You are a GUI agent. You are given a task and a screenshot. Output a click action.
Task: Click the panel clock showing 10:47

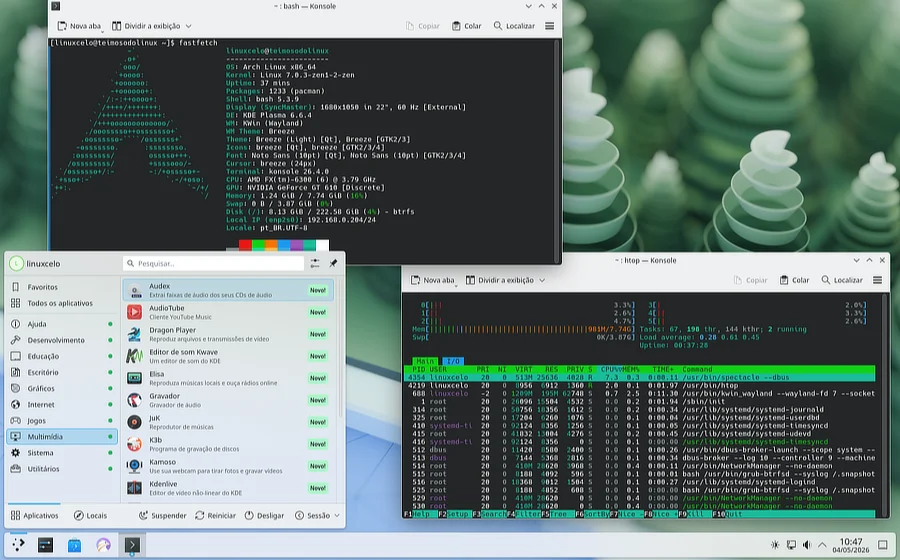pos(851,545)
